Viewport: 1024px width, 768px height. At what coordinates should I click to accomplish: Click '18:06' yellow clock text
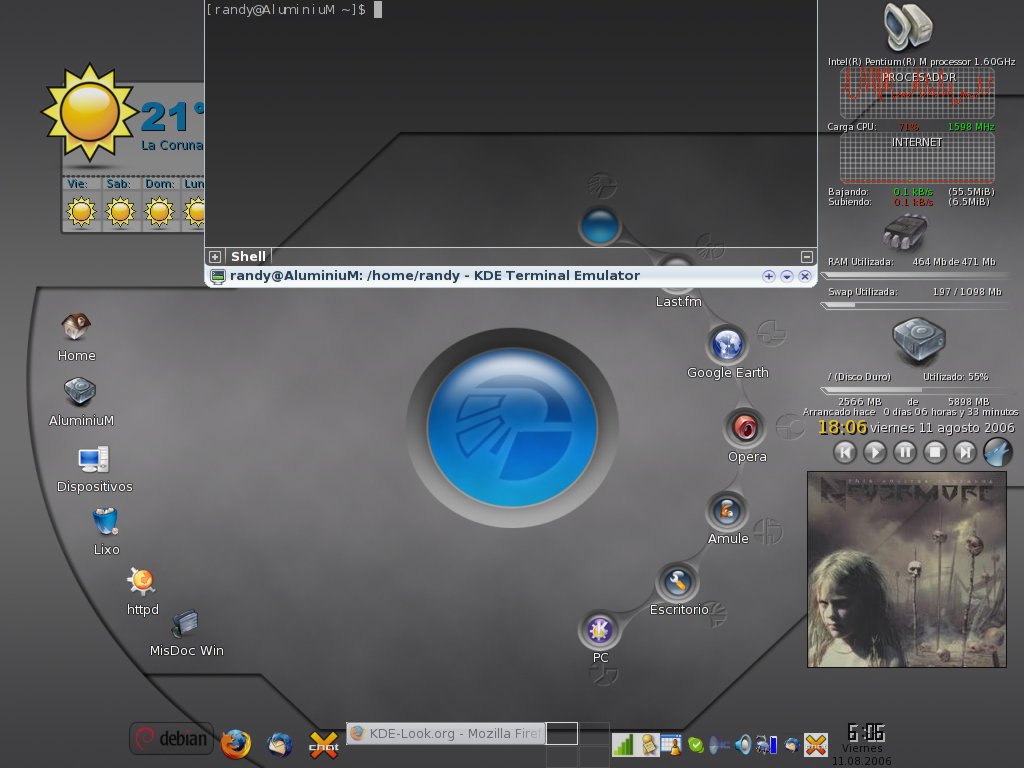point(842,428)
